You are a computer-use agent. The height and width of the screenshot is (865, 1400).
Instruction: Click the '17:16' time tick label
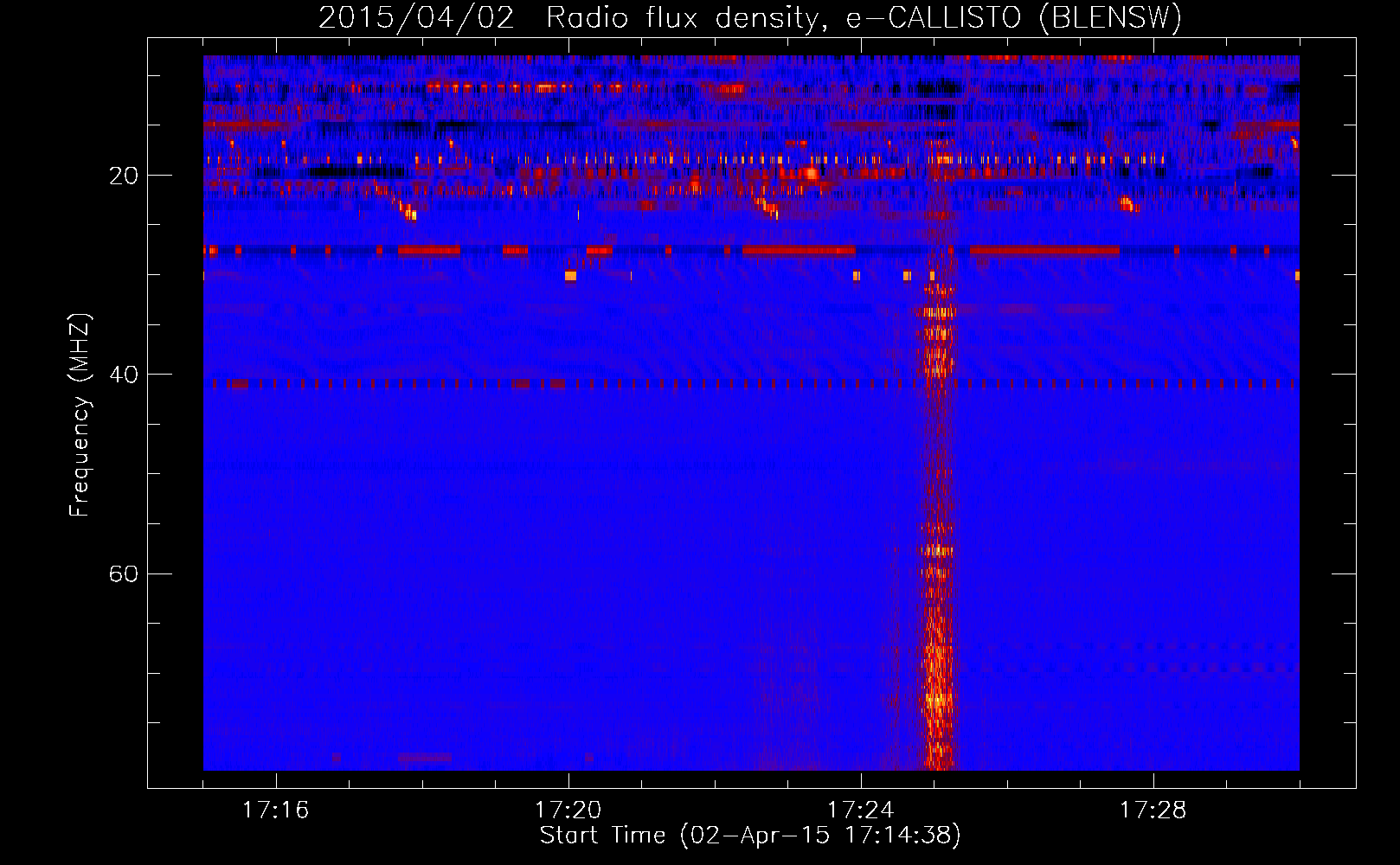point(275,810)
